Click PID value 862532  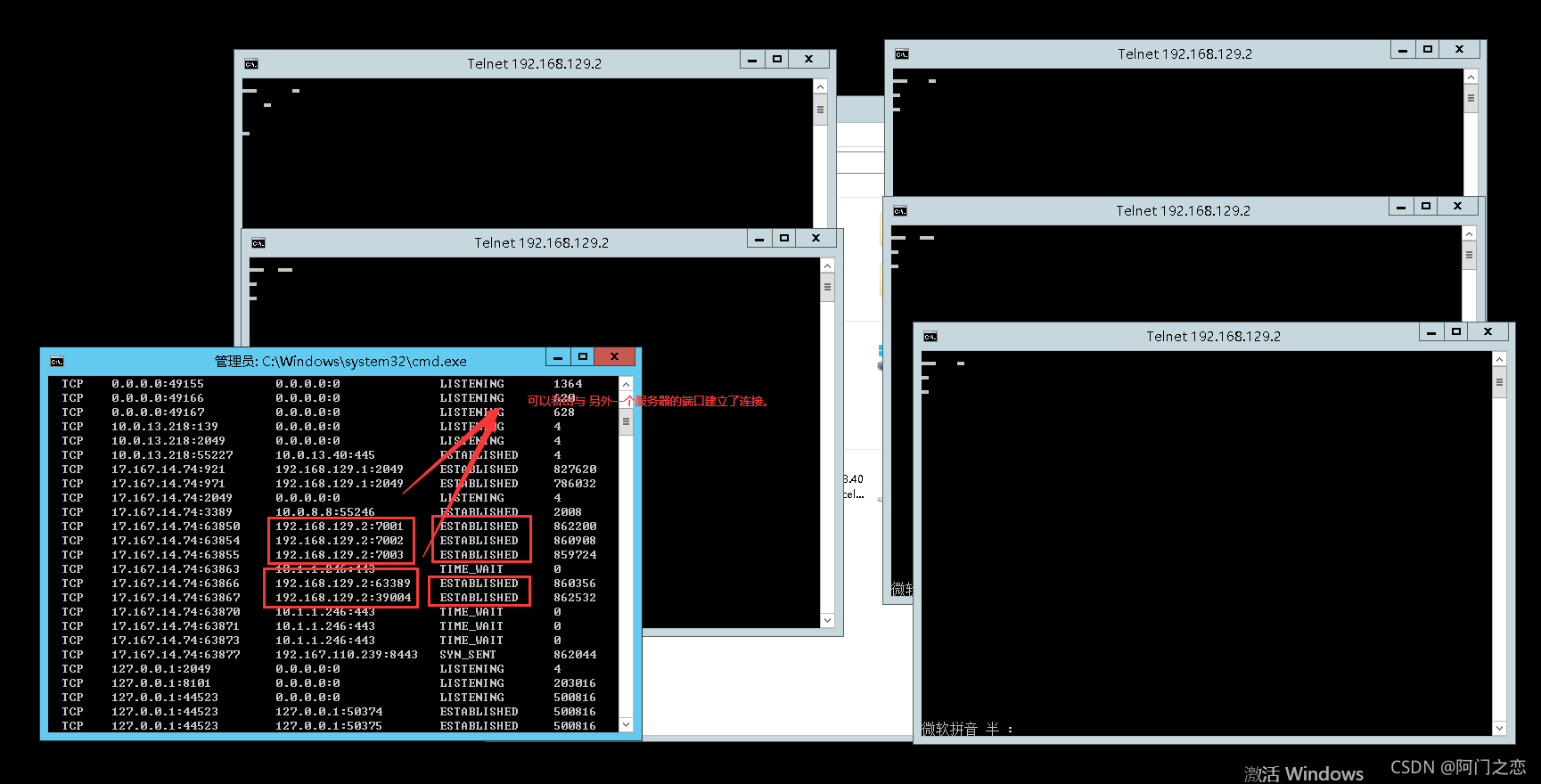click(575, 598)
